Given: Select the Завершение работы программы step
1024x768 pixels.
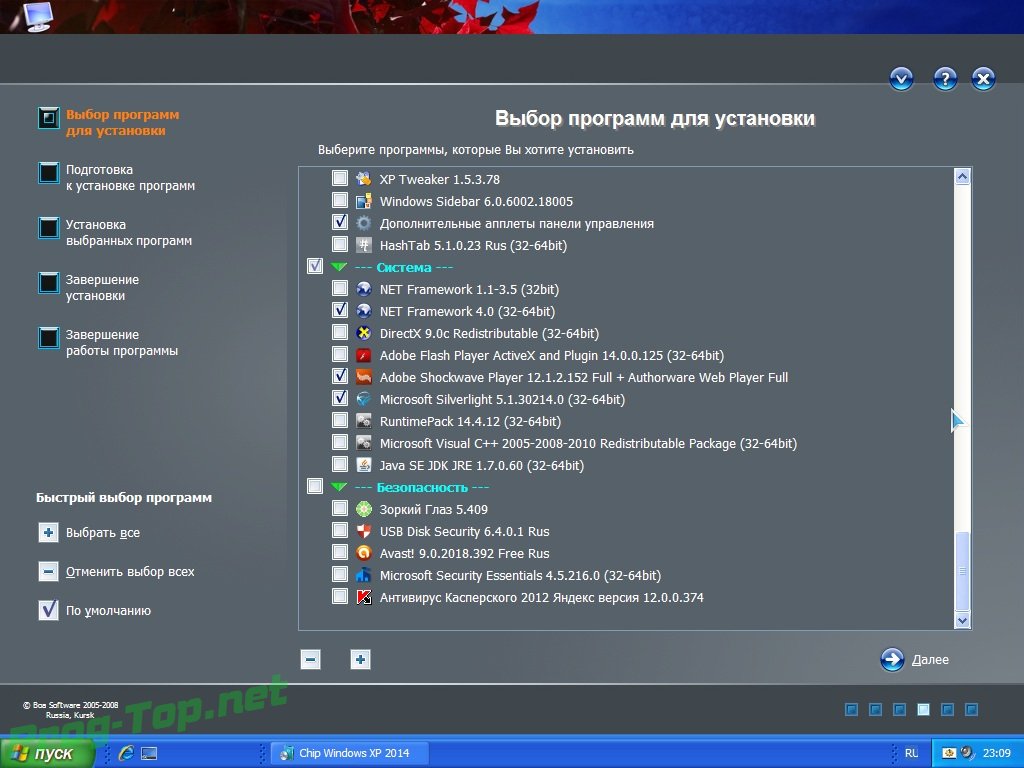Looking at the screenshot, I should click(x=108, y=342).
